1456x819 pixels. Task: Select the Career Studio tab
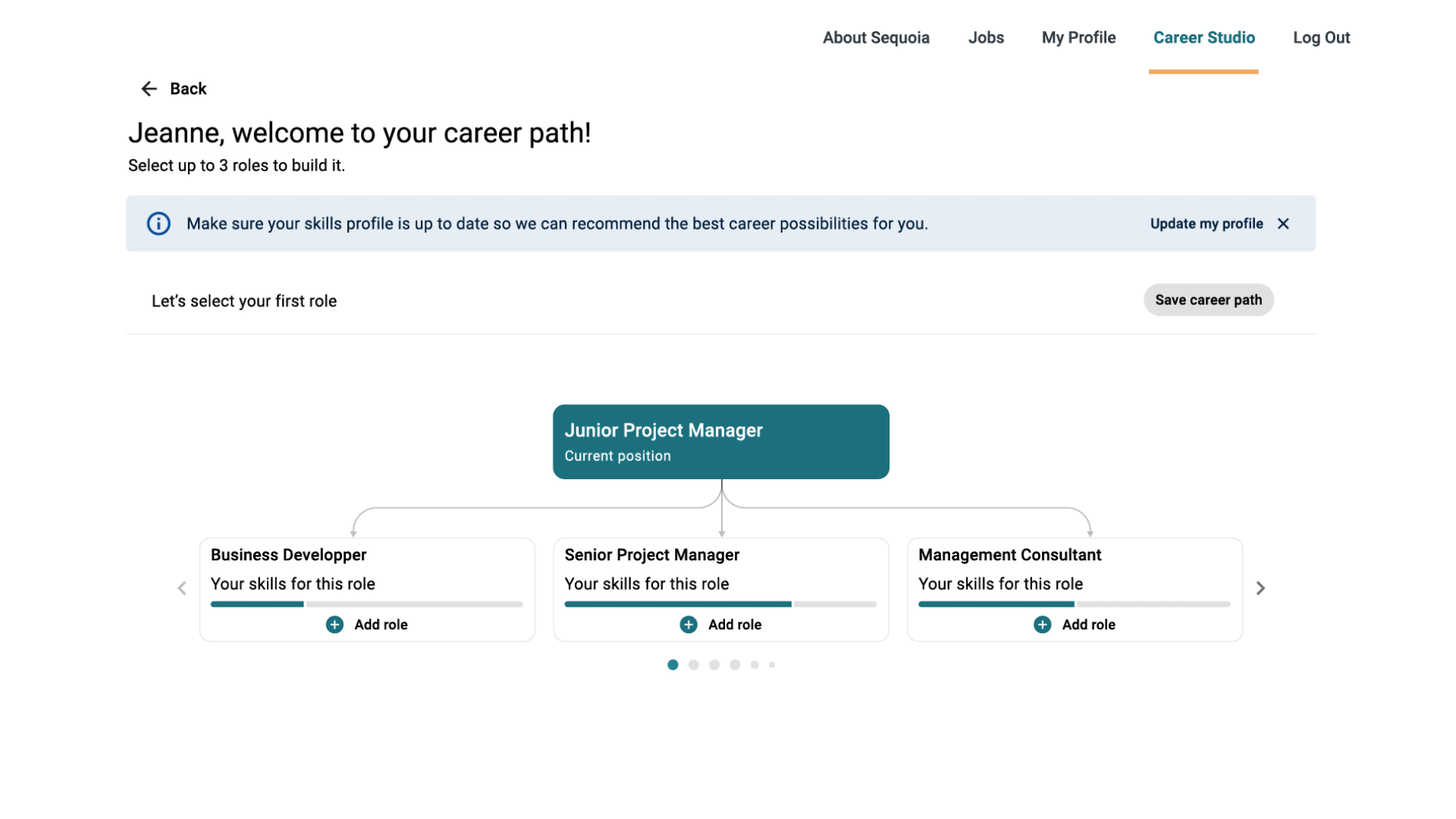[x=1203, y=38]
